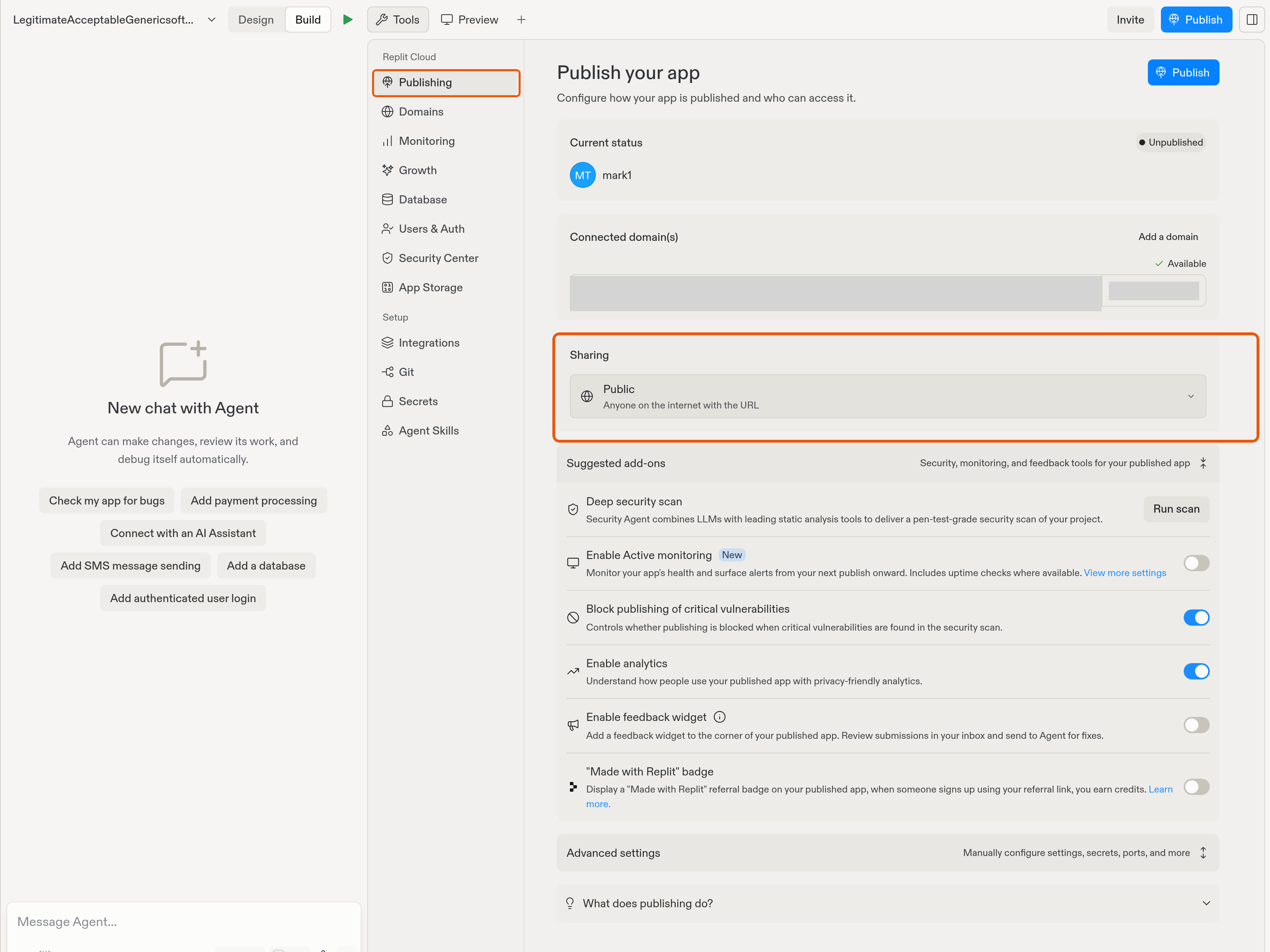Click Publish button beside Publish your app
Image resolution: width=1270 pixels, height=952 pixels.
(1183, 72)
